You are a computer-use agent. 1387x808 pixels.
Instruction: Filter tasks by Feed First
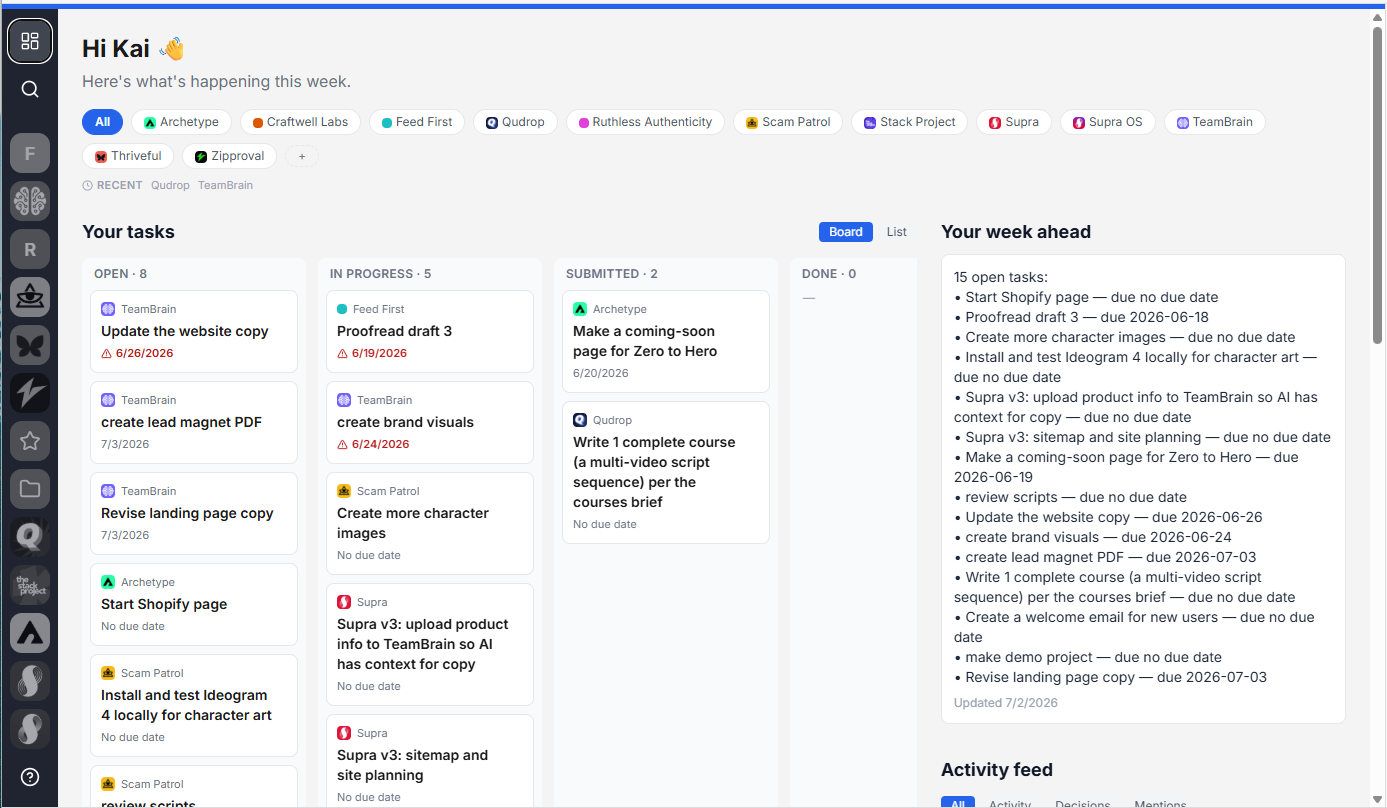pyautogui.click(x=417, y=122)
